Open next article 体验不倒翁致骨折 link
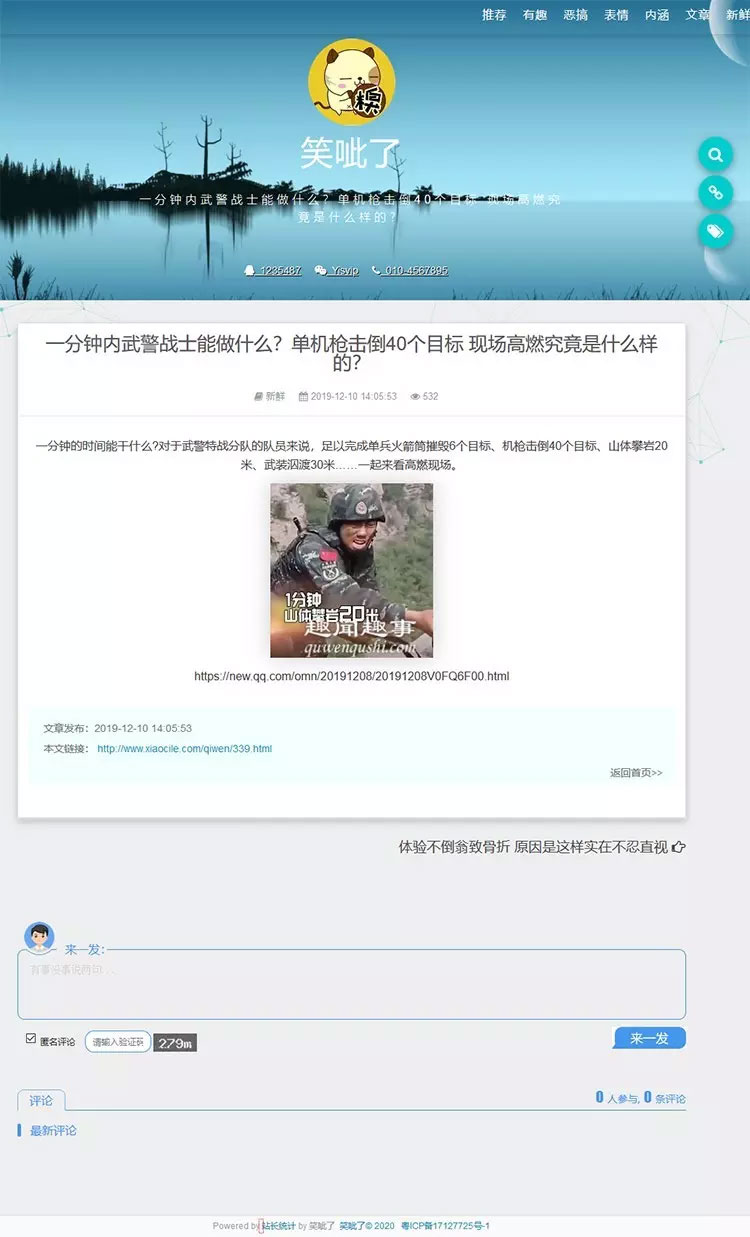 [x=542, y=847]
